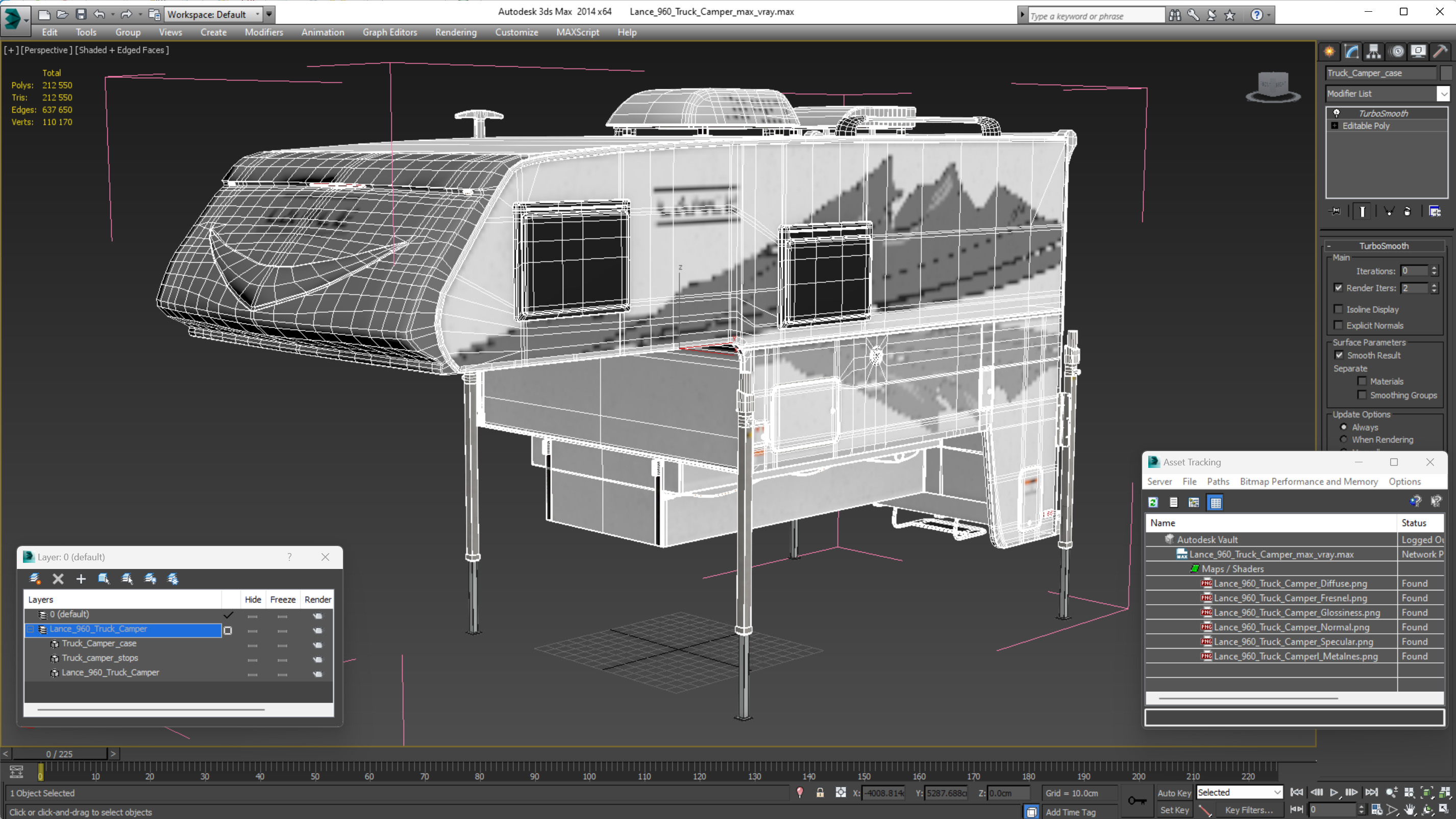The height and width of the screenshot is (819, 1456).
Task: Click the Truck_Camper_case object color swatch
Action: (1446, 73)
